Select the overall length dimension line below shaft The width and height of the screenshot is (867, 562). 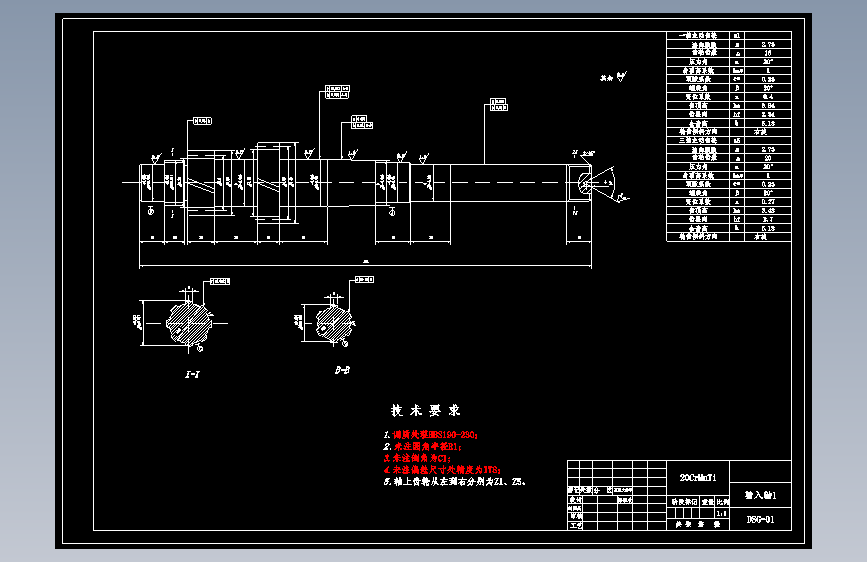pos(365,266)
